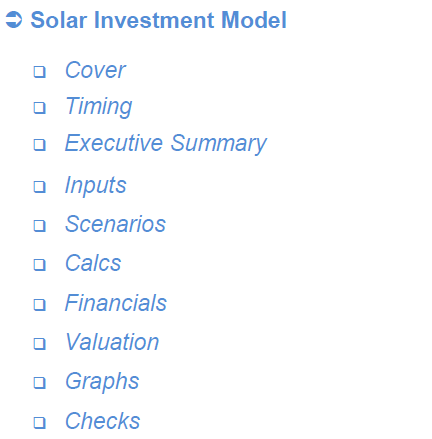The width and height of the screenshot is (432, 439).
Task: Open the Executive Summary item
Action: point(166,143)
